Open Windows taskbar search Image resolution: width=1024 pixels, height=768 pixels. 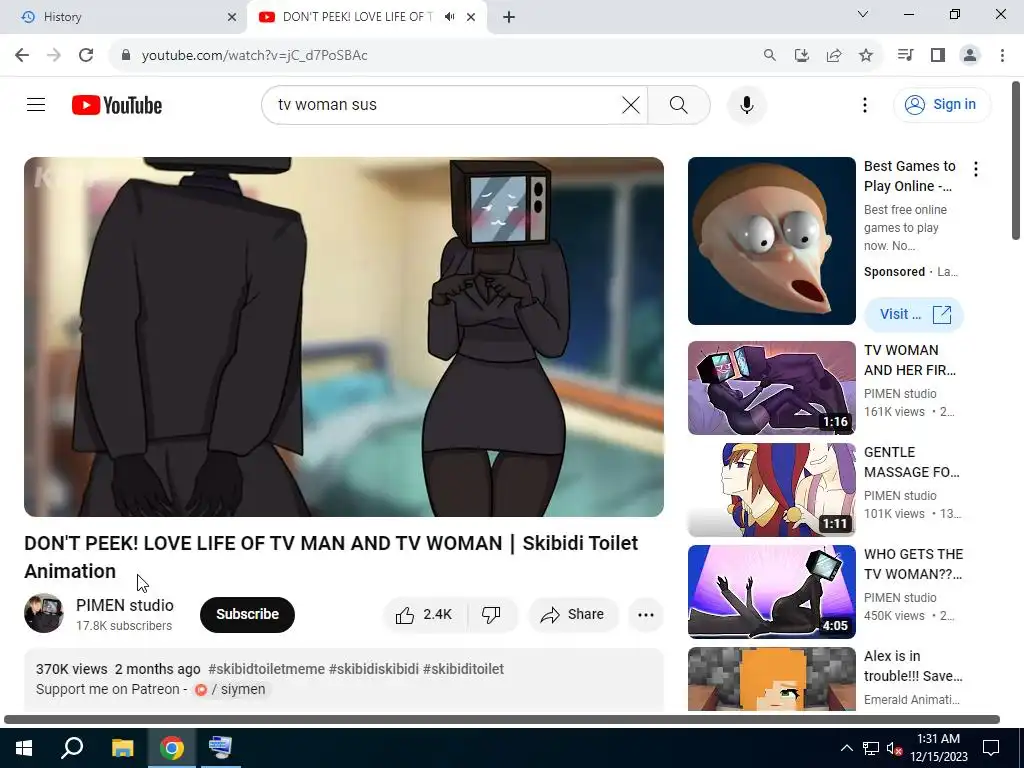point(72,748)
